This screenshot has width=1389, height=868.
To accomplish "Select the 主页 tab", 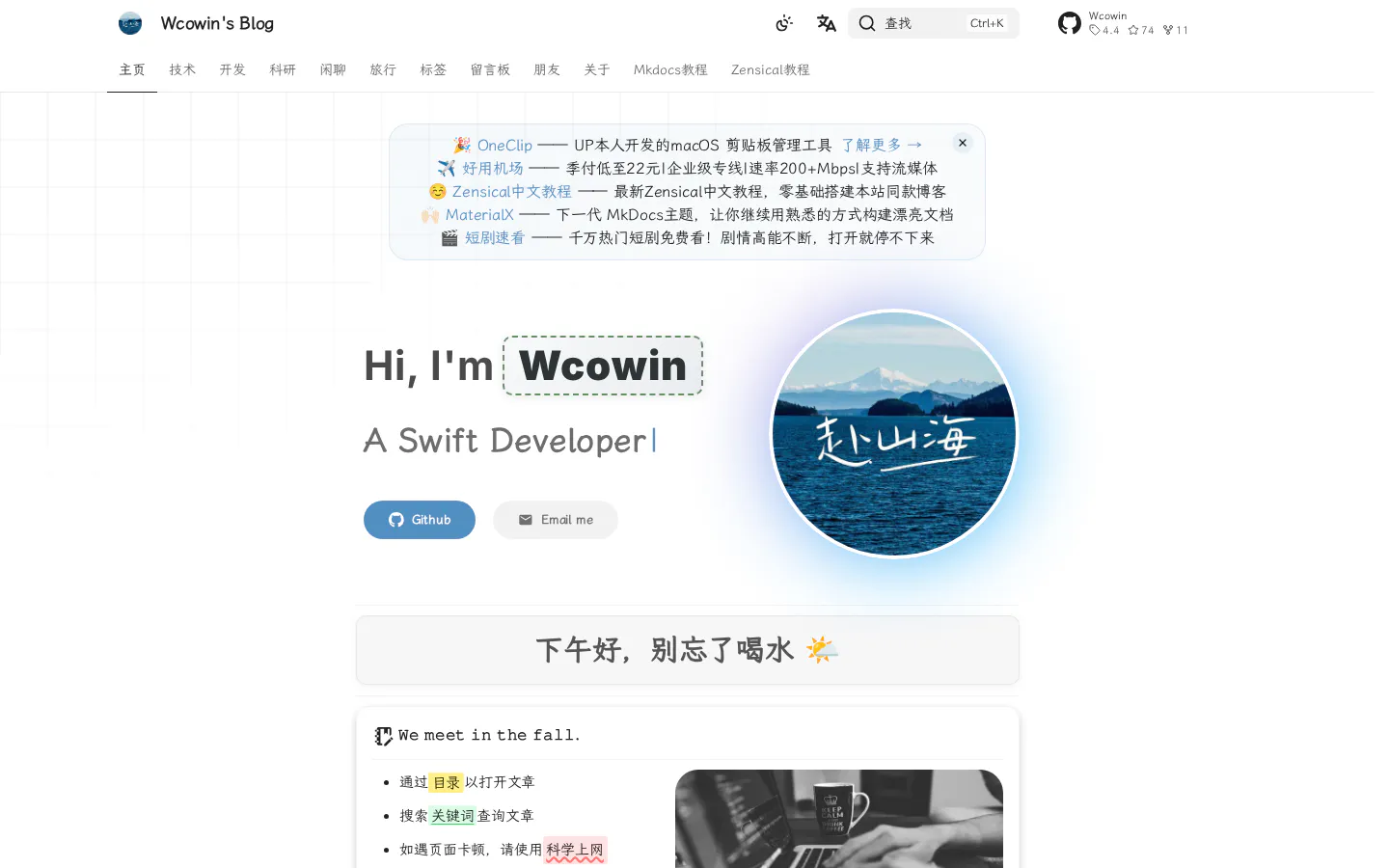I will coord(132,69).
